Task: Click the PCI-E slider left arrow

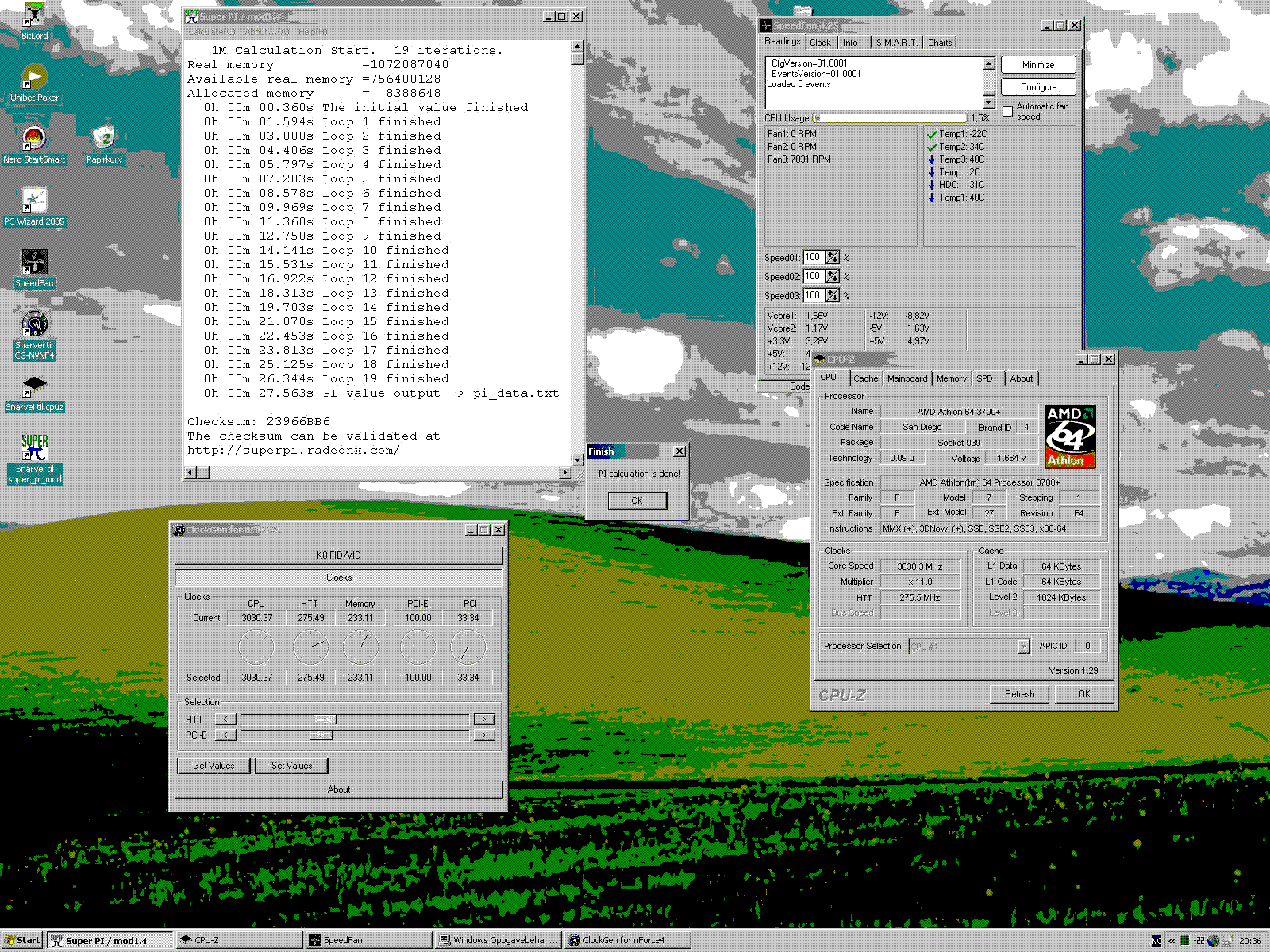Action: [225, 735]
